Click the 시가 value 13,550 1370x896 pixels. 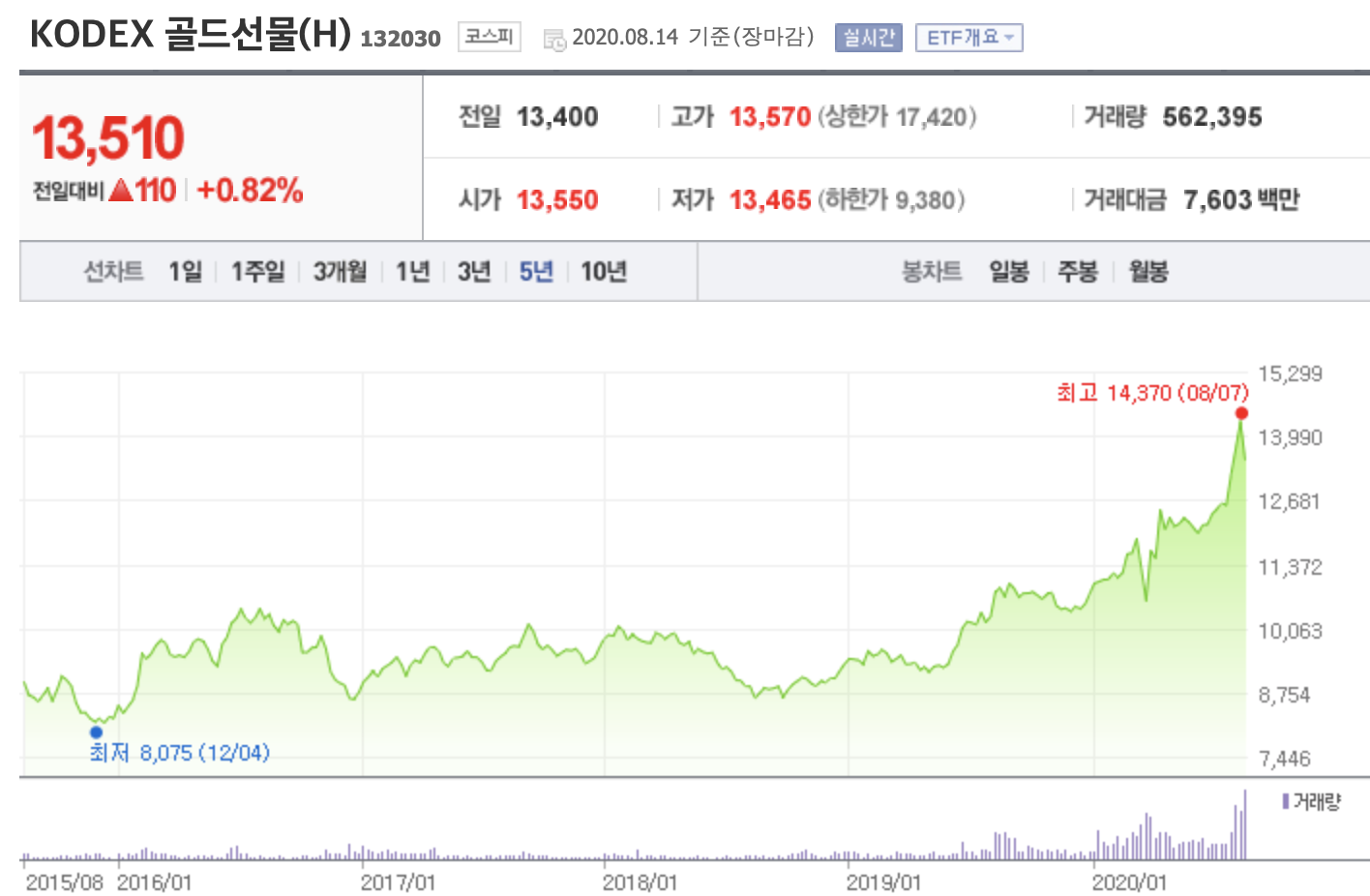557,200
